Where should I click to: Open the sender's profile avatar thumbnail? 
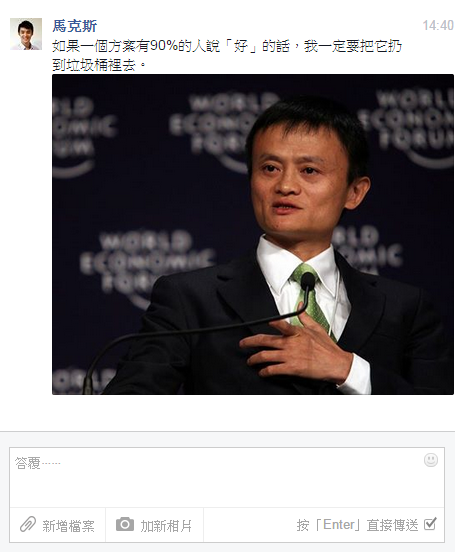(x=26, y=34)
